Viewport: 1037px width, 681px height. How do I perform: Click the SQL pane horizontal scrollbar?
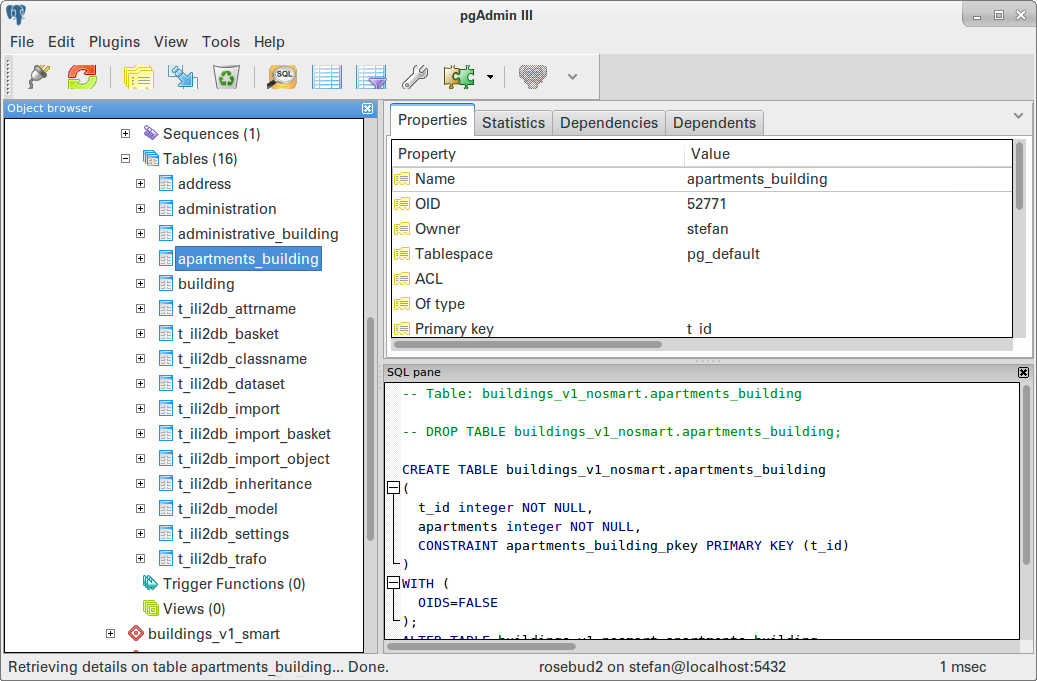(x=481, y=646)
